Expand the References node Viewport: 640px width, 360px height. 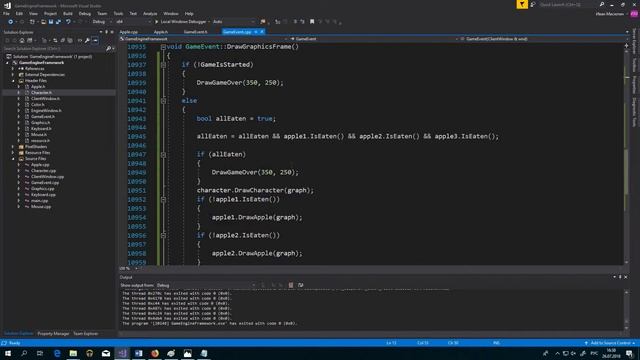tap(13, 69)
